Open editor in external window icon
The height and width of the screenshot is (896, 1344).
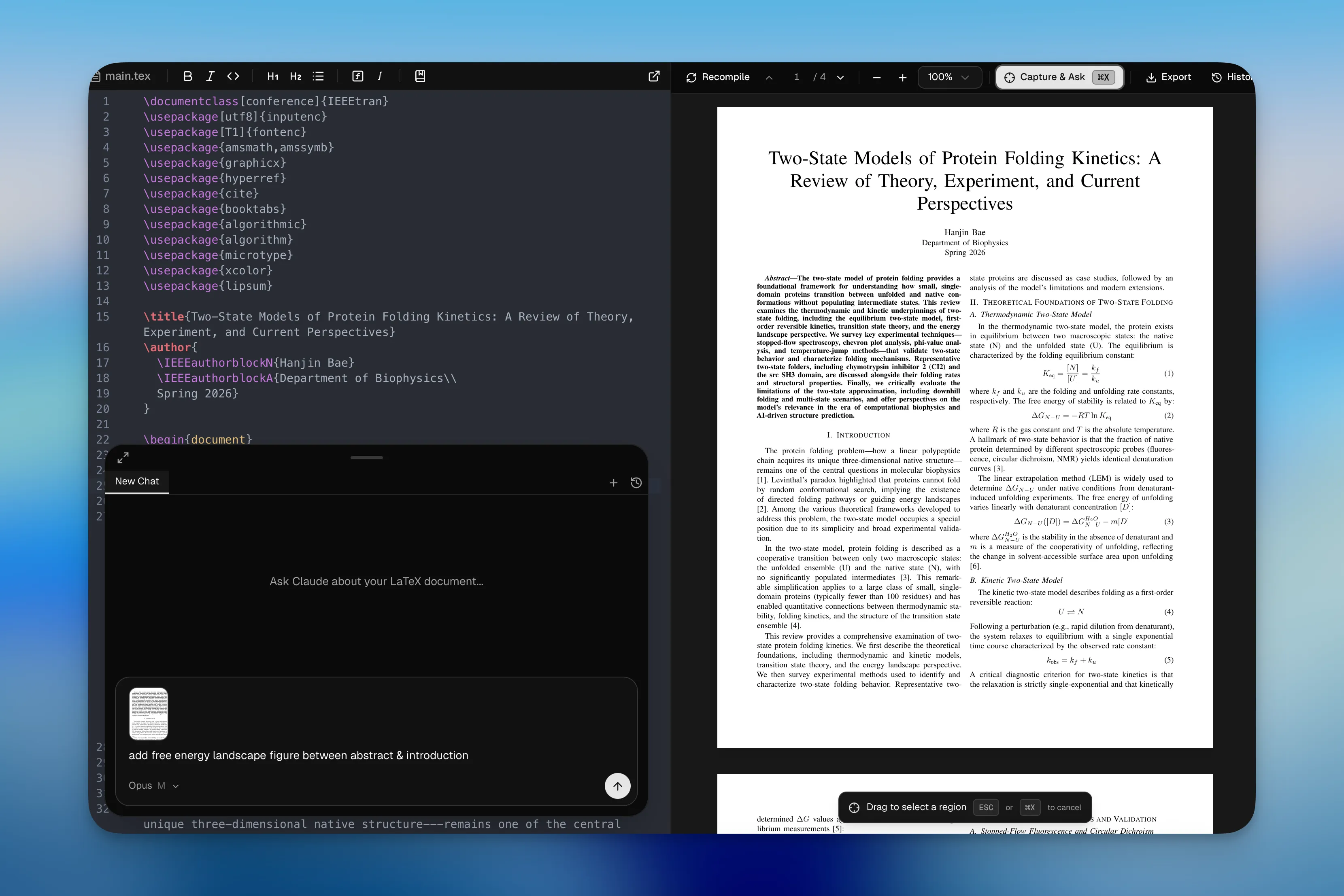(654, 76)
